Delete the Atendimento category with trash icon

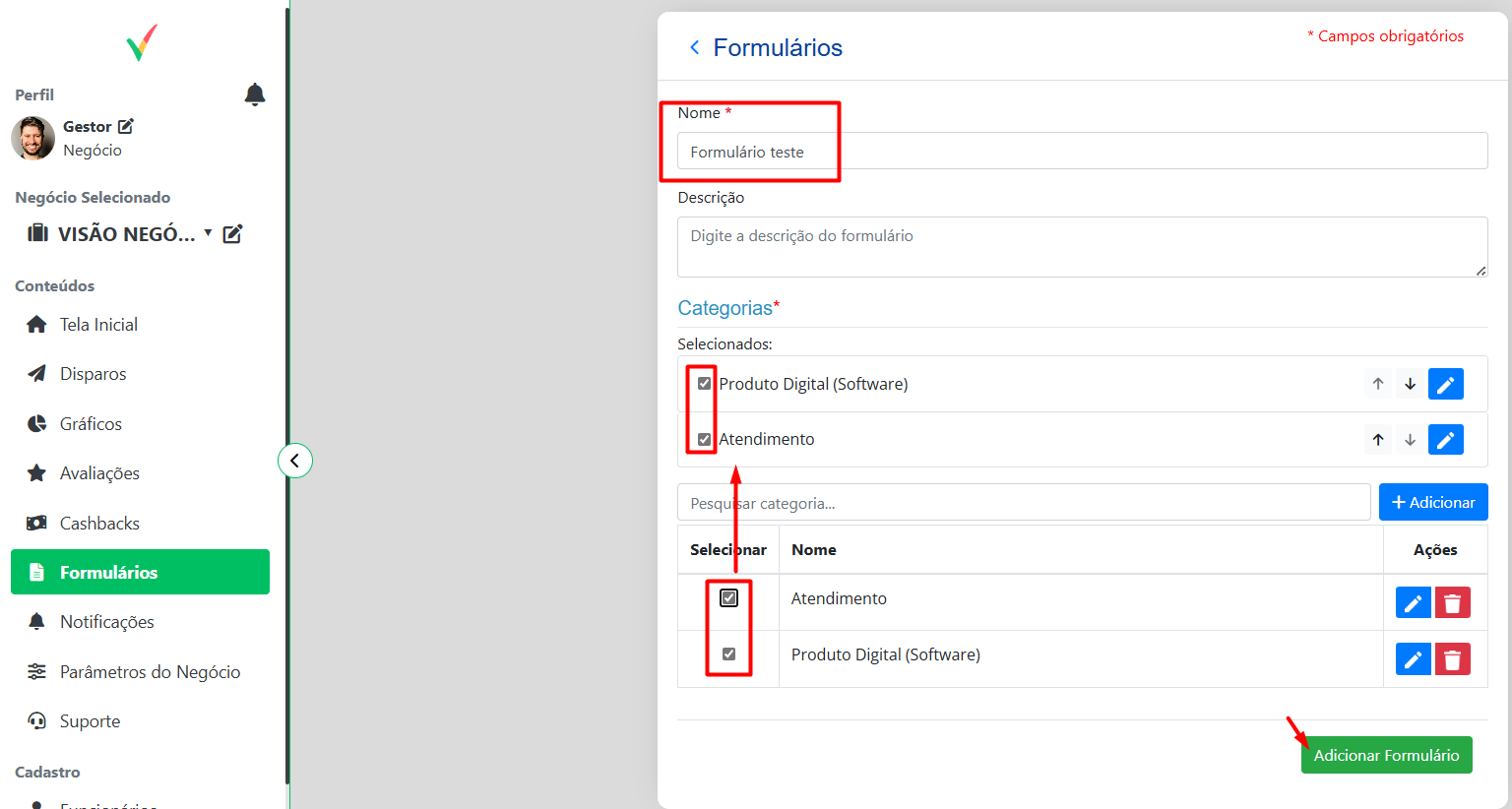tap(1452, 602)
